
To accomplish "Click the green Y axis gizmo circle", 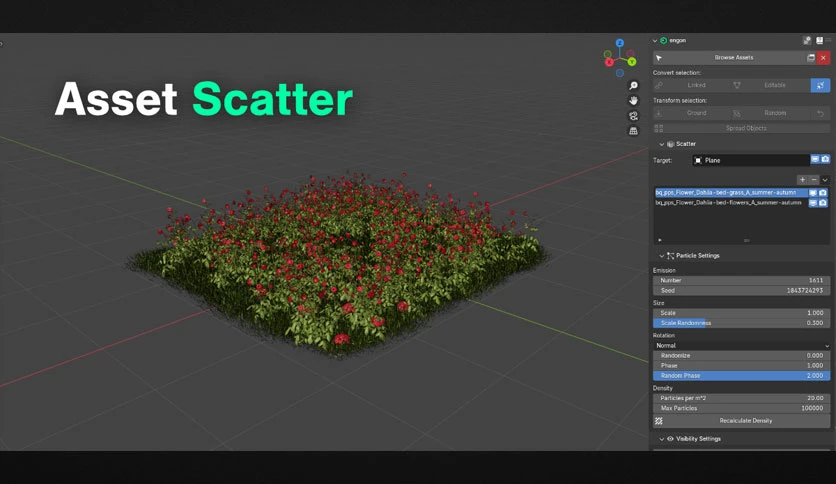I will click(x=632, y=62).
